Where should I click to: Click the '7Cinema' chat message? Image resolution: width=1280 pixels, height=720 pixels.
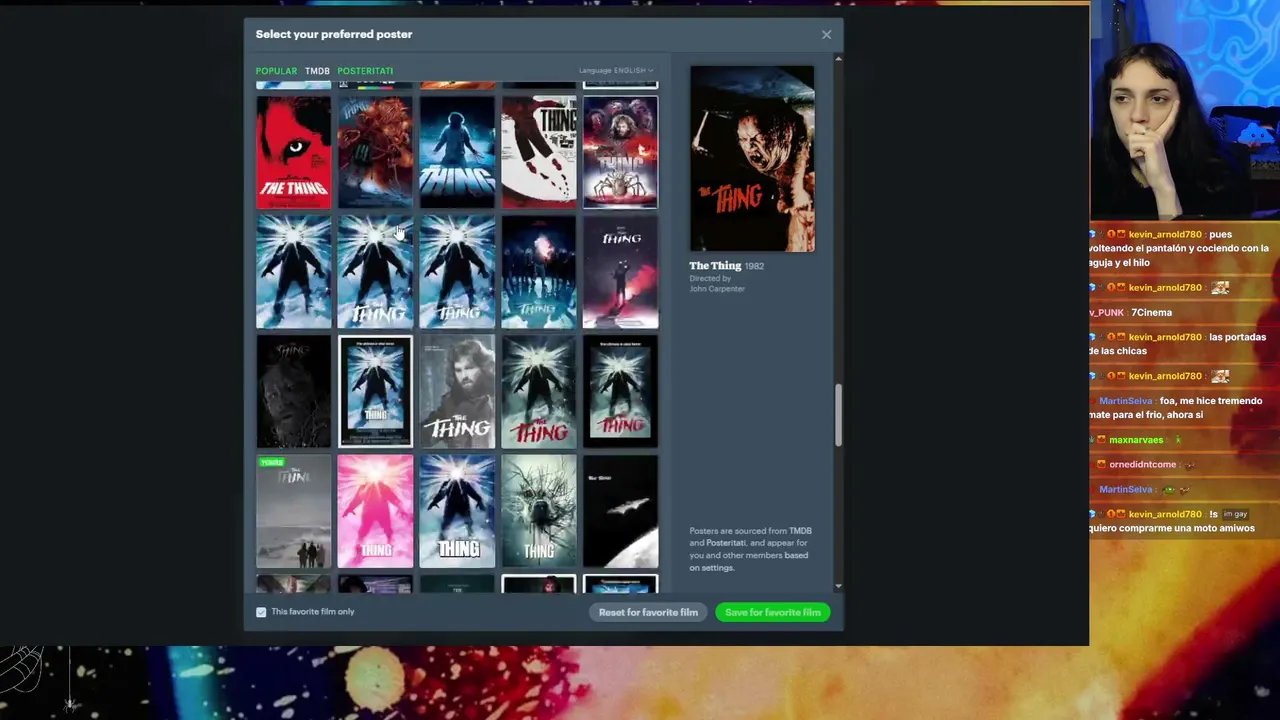coord(1151,313)
